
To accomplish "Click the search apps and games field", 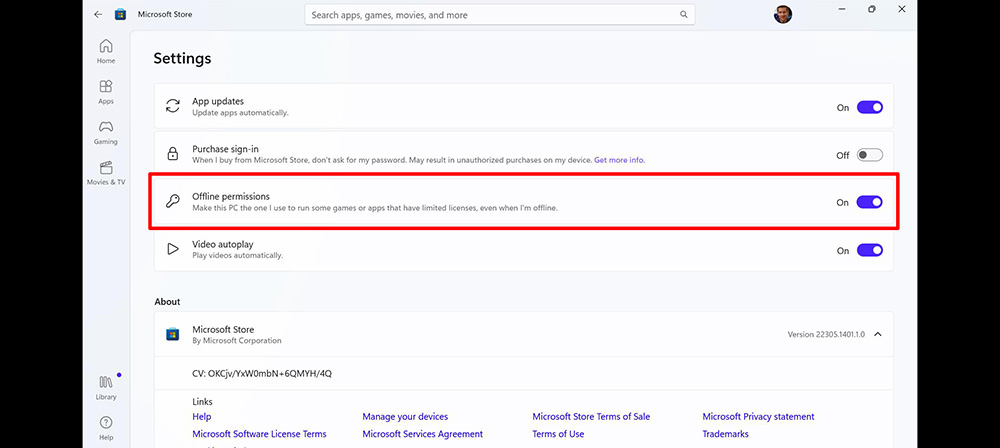I will (x=490, y=15).
